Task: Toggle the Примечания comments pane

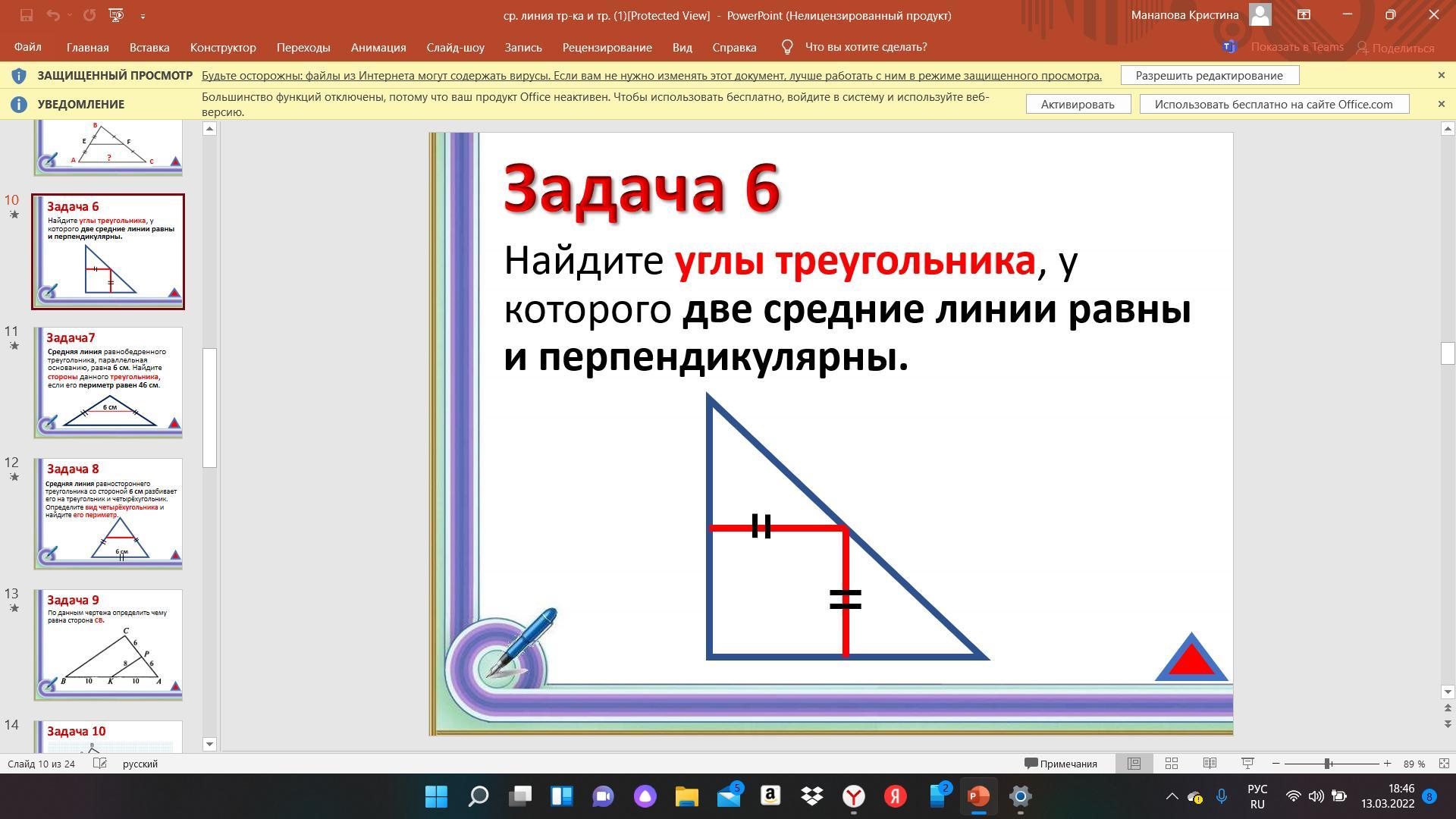Action: pos(1061,764)
